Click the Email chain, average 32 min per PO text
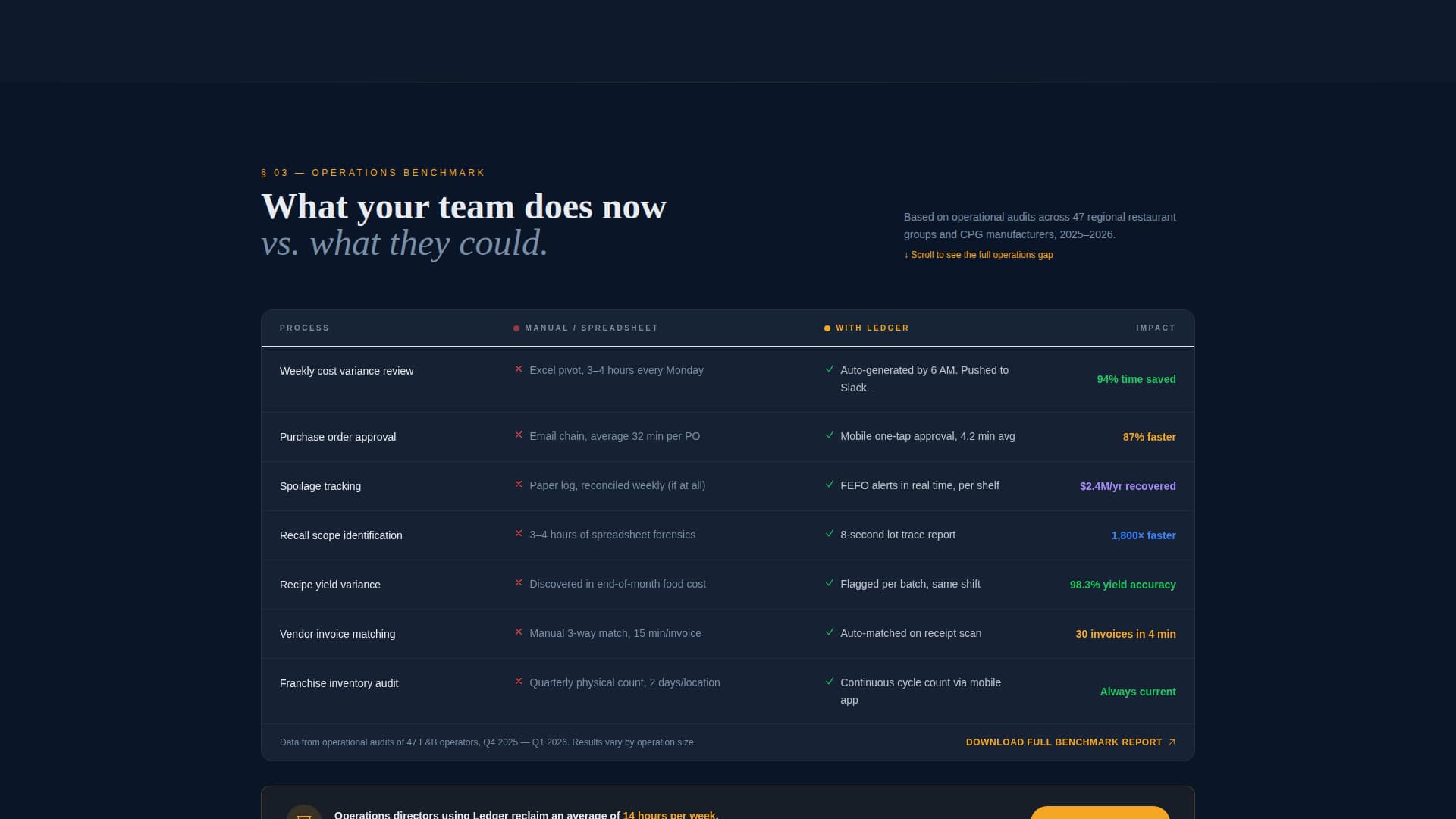Screen dimensions: 1456x819 pyautogui.click(x=615, y=436)
